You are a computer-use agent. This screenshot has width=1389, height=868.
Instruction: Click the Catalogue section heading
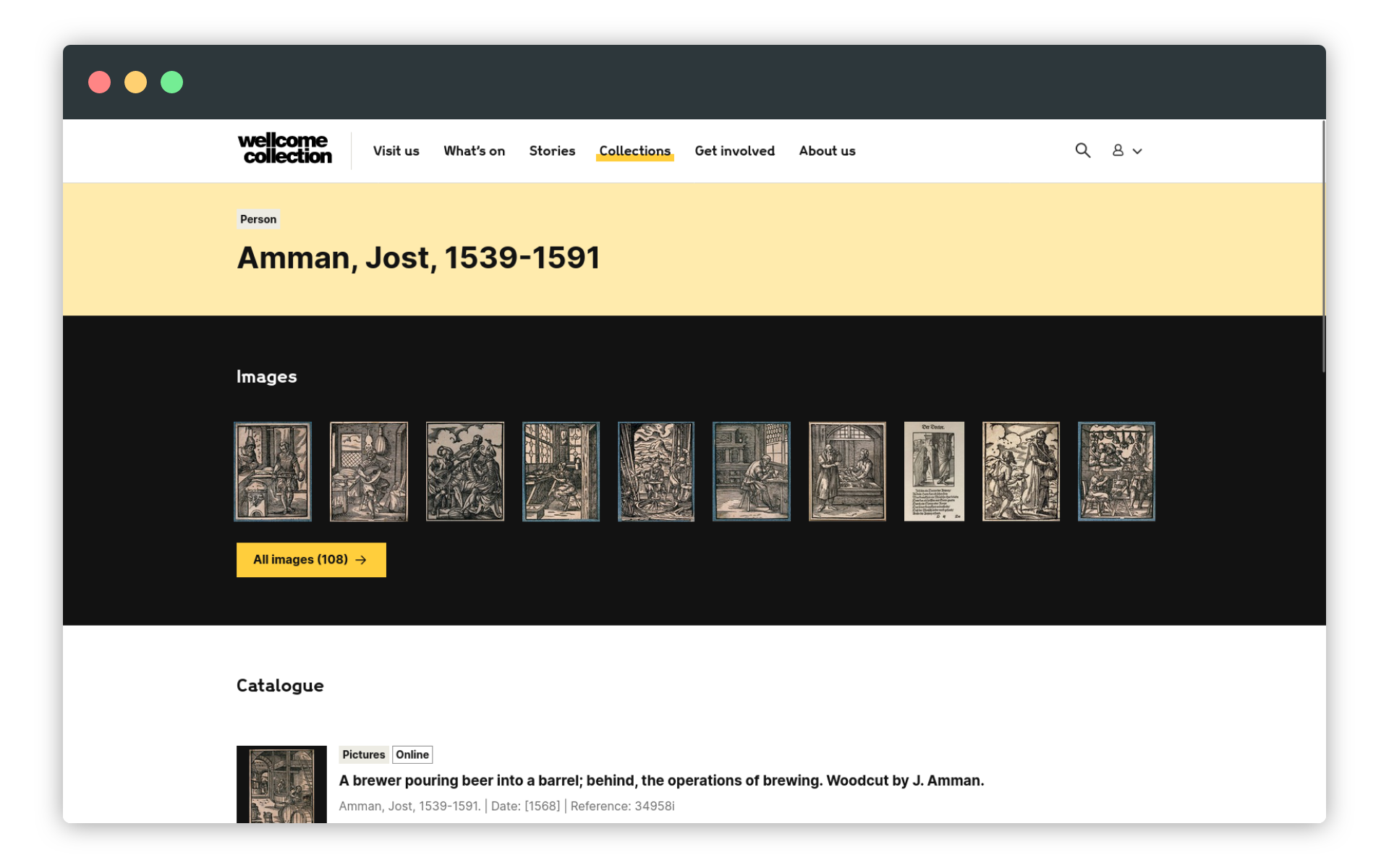[280, 685]
